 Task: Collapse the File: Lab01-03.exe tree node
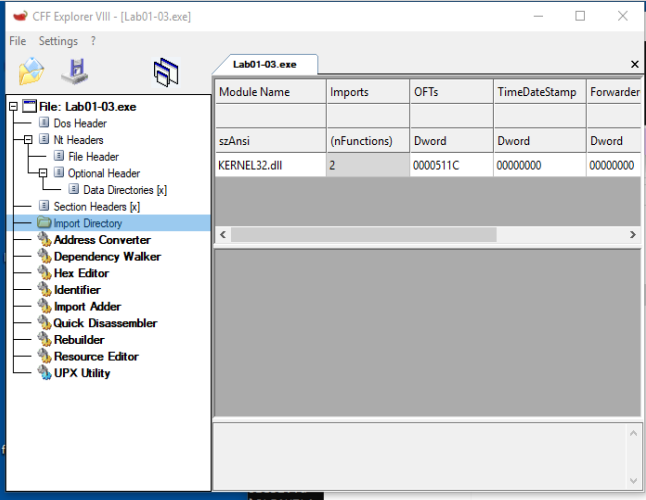[x=13, y=107]
